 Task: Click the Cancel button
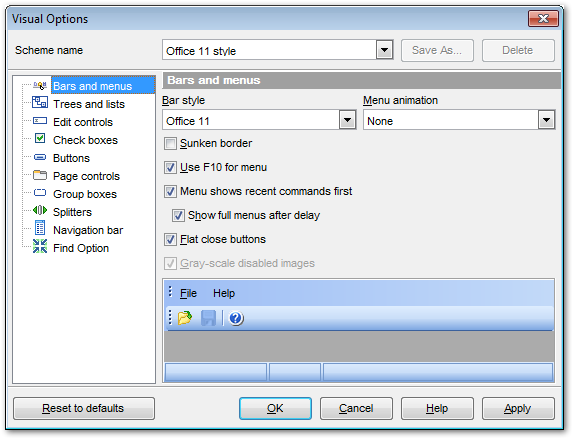tap(356, 408)
